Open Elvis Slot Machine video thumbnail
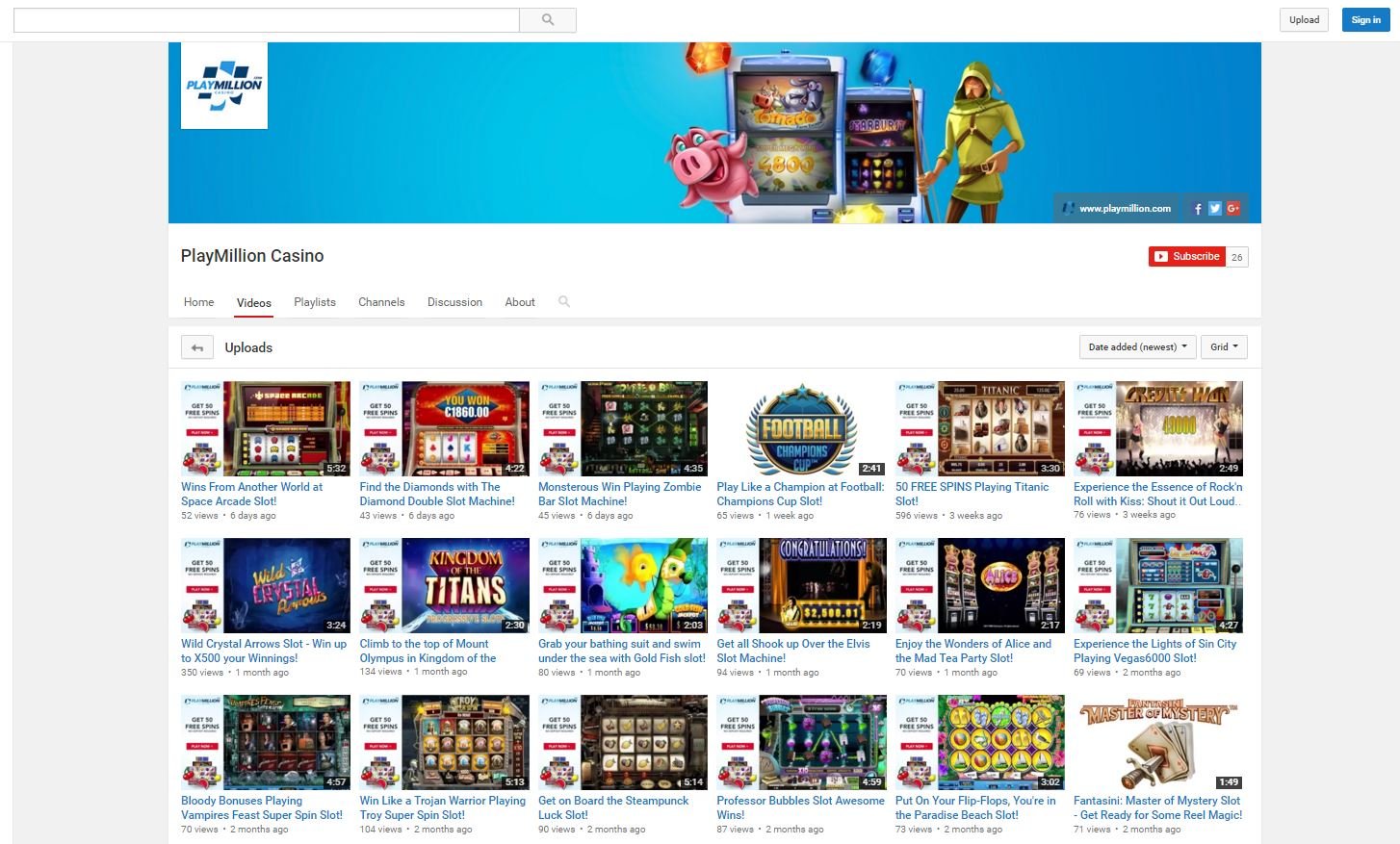Image resolution: width=1400 pixels, height=844 pixels. (x=801, y=585)
